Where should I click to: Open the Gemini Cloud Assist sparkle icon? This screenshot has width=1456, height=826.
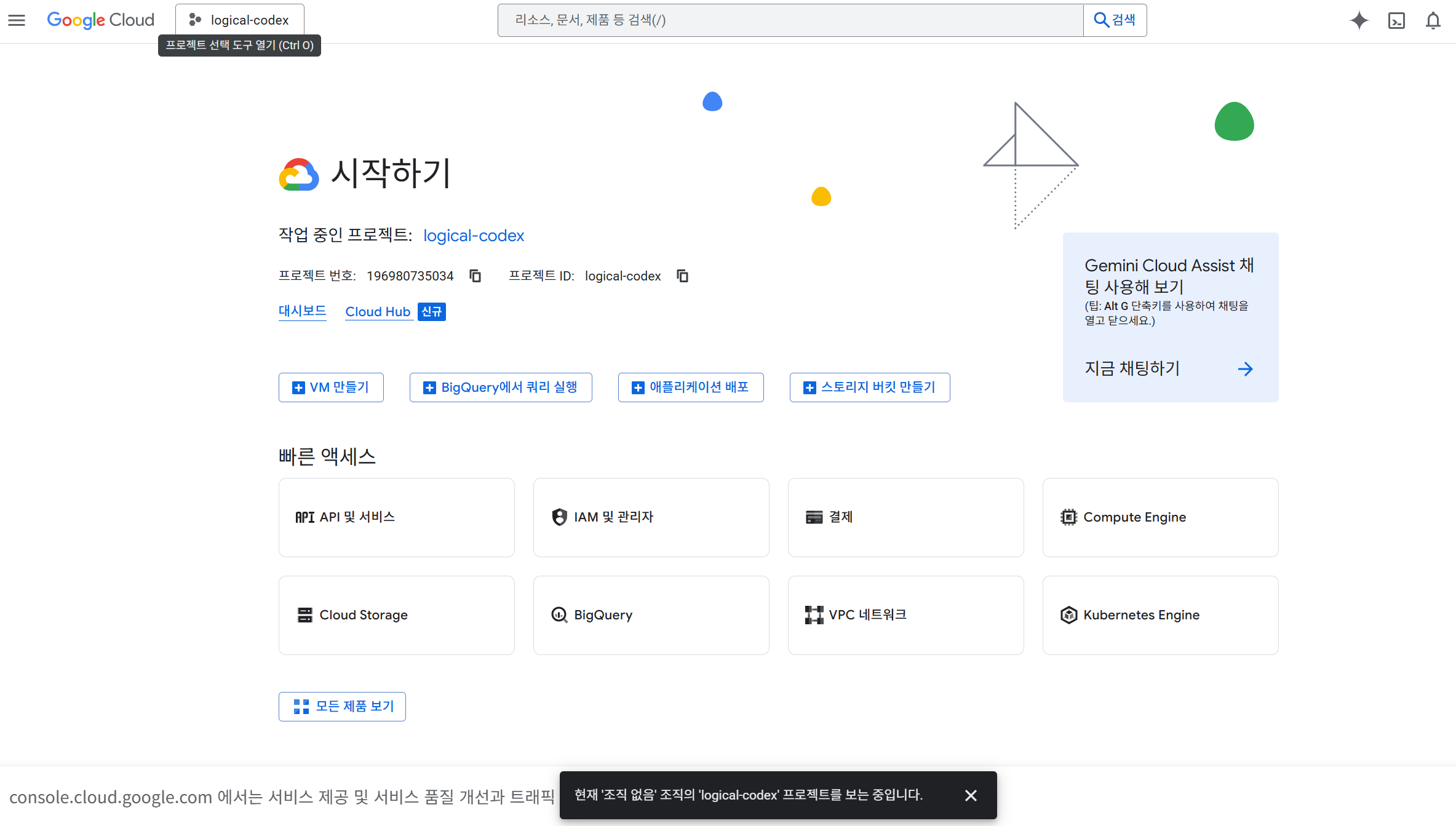(x=1359, y=20)
